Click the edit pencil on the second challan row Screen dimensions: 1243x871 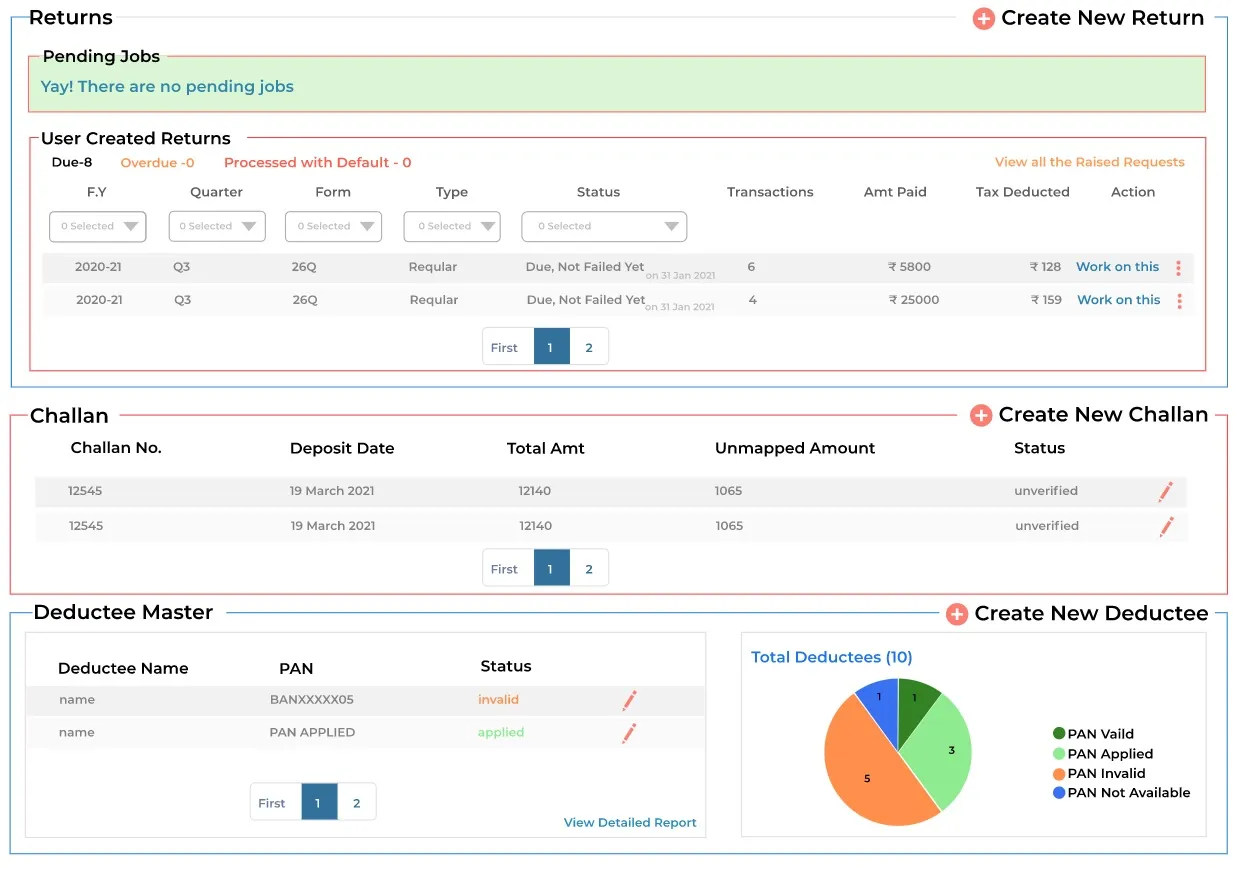(x=1165, y=526)
